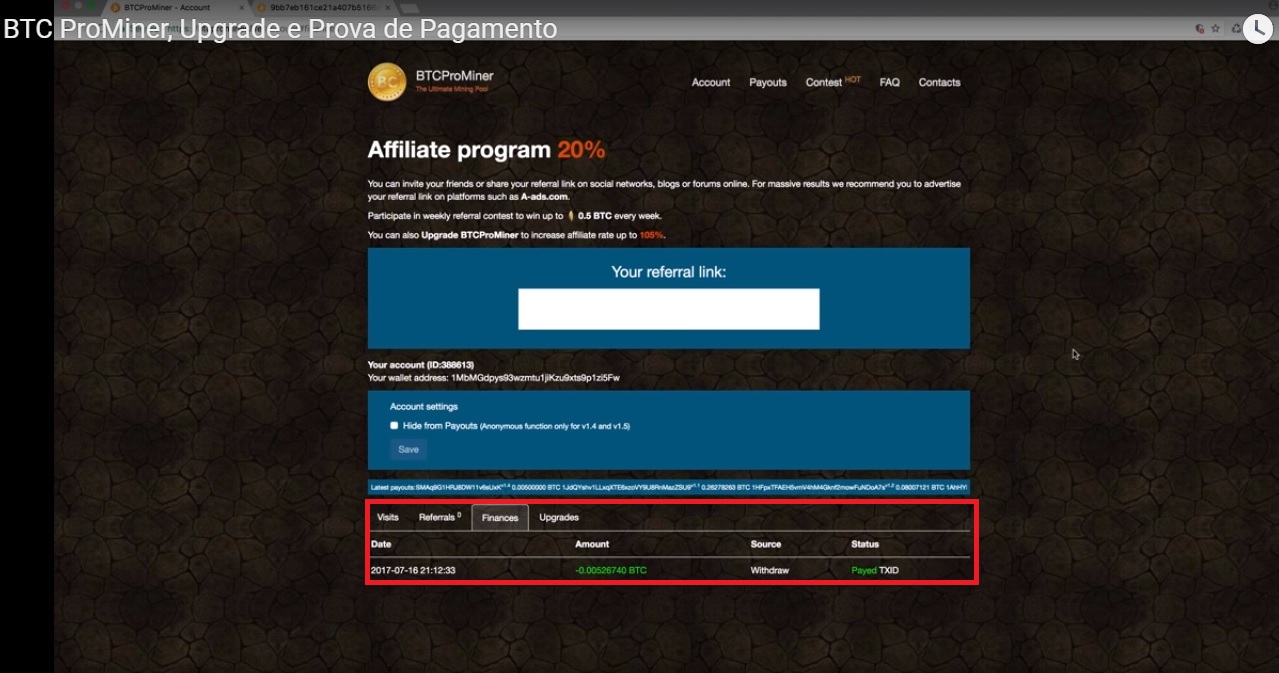Click the Your referral link: heading
The width and height of the screenshot is (1279, 673).
(669, 272)
